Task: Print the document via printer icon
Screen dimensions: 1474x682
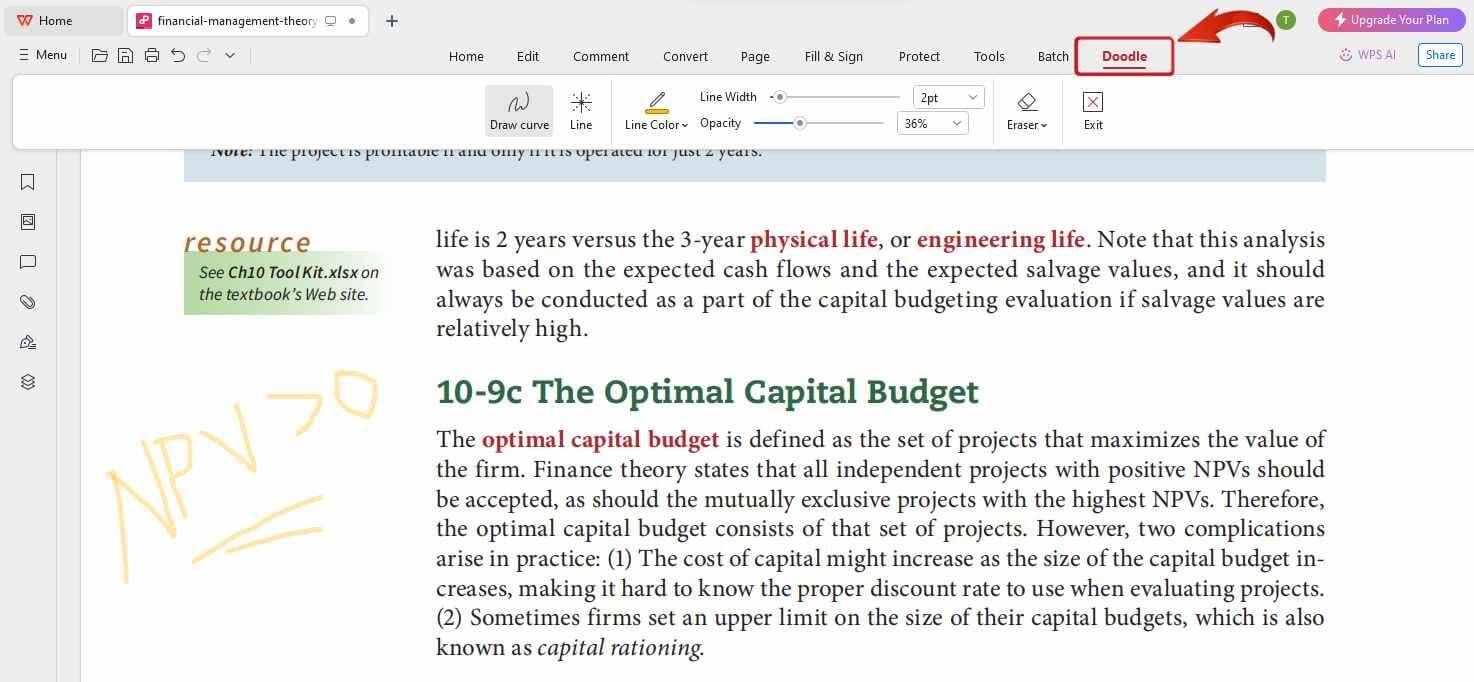Action: coord(152,55)
